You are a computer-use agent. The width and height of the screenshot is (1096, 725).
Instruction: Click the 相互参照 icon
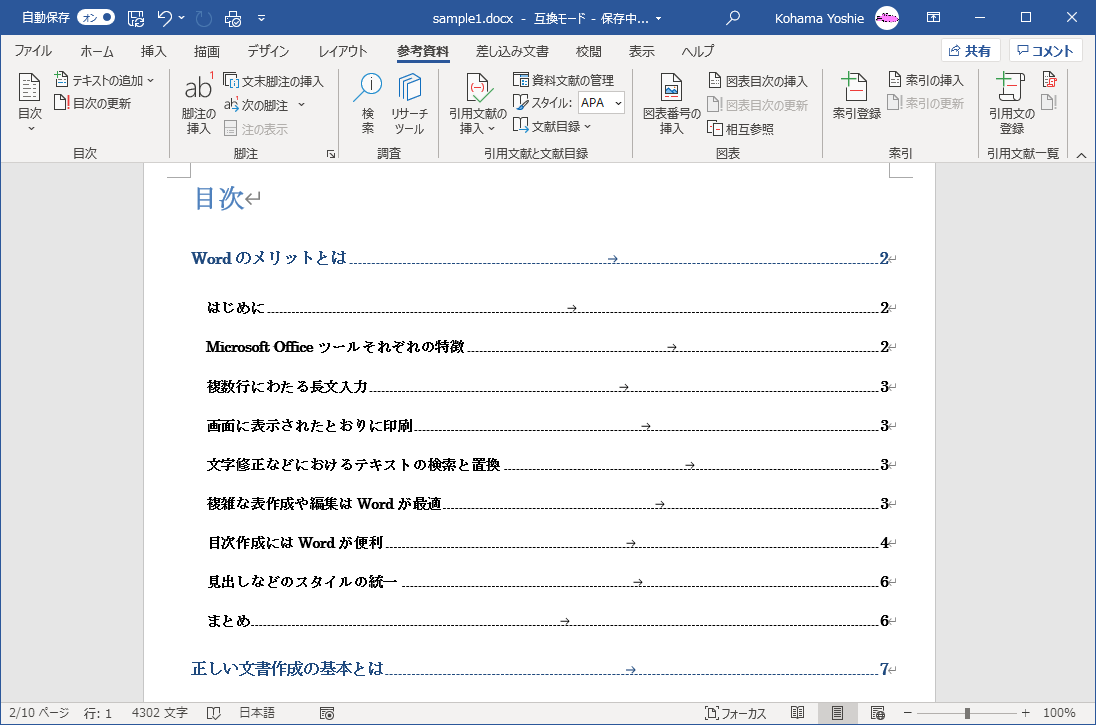point(740,129)
